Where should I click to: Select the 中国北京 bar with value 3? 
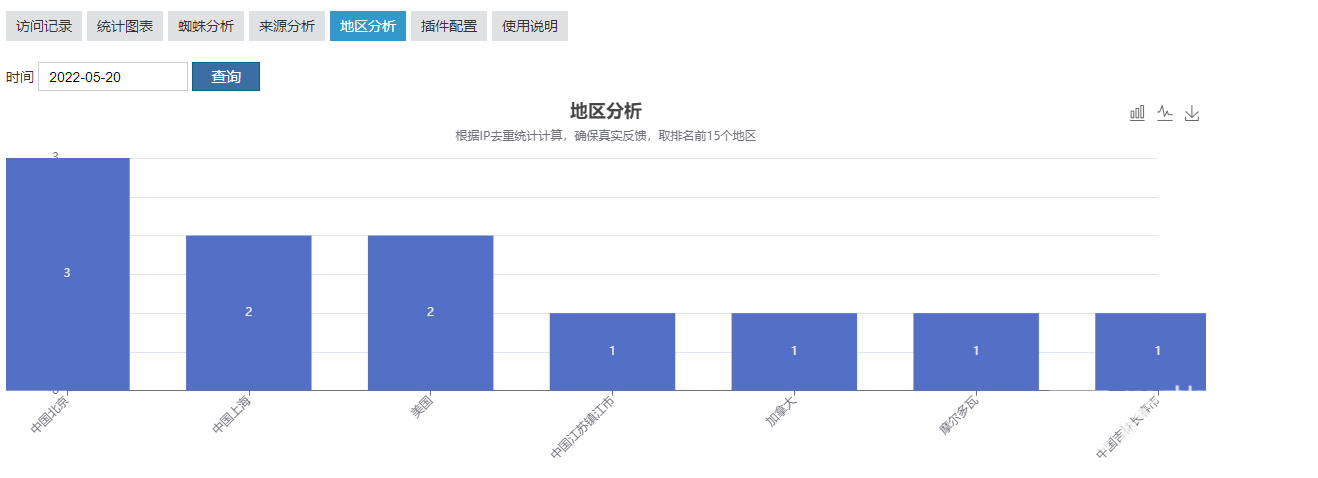click(68, 274)
